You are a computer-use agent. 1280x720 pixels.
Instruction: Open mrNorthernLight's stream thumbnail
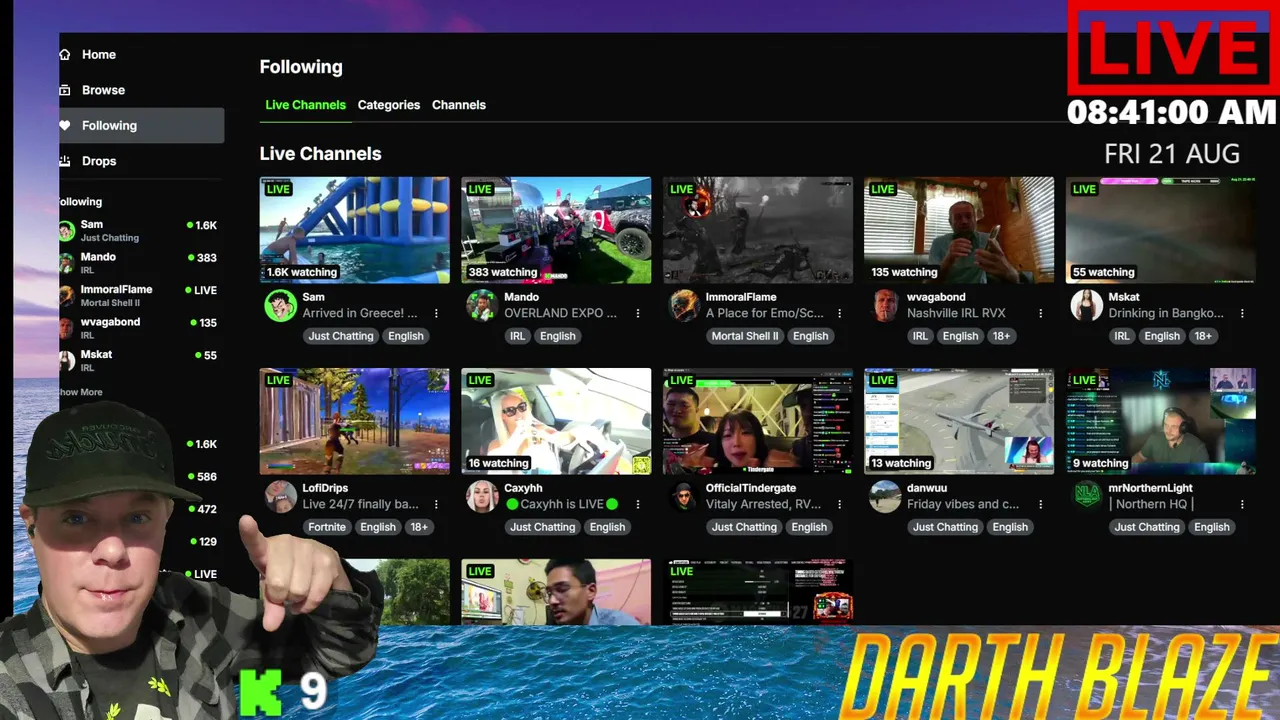tap(1161, 421)
